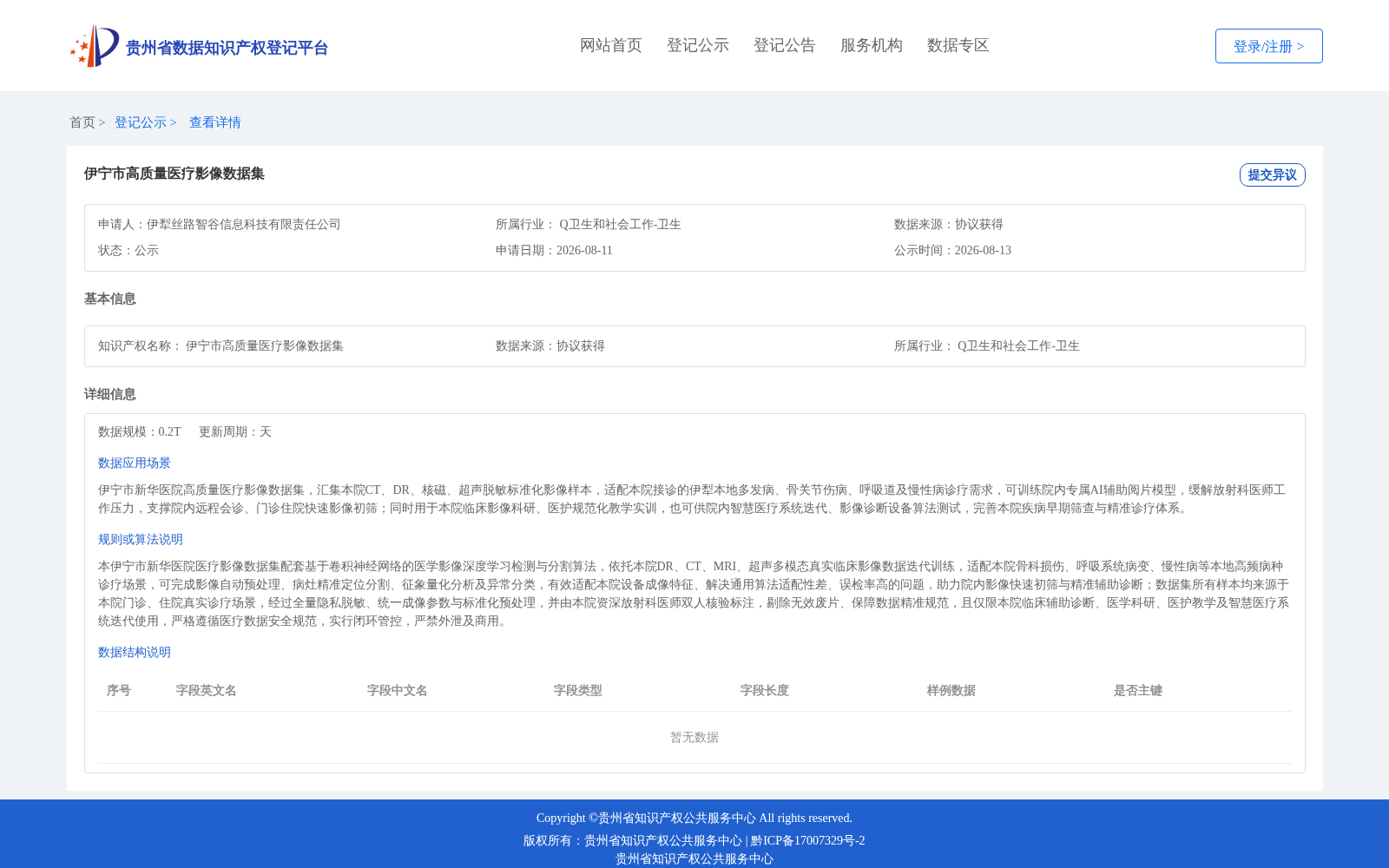Viewport: 1389px width, 868px height.
Task: Click the 登录/注册 button
Action: [x=1268, y=46]
